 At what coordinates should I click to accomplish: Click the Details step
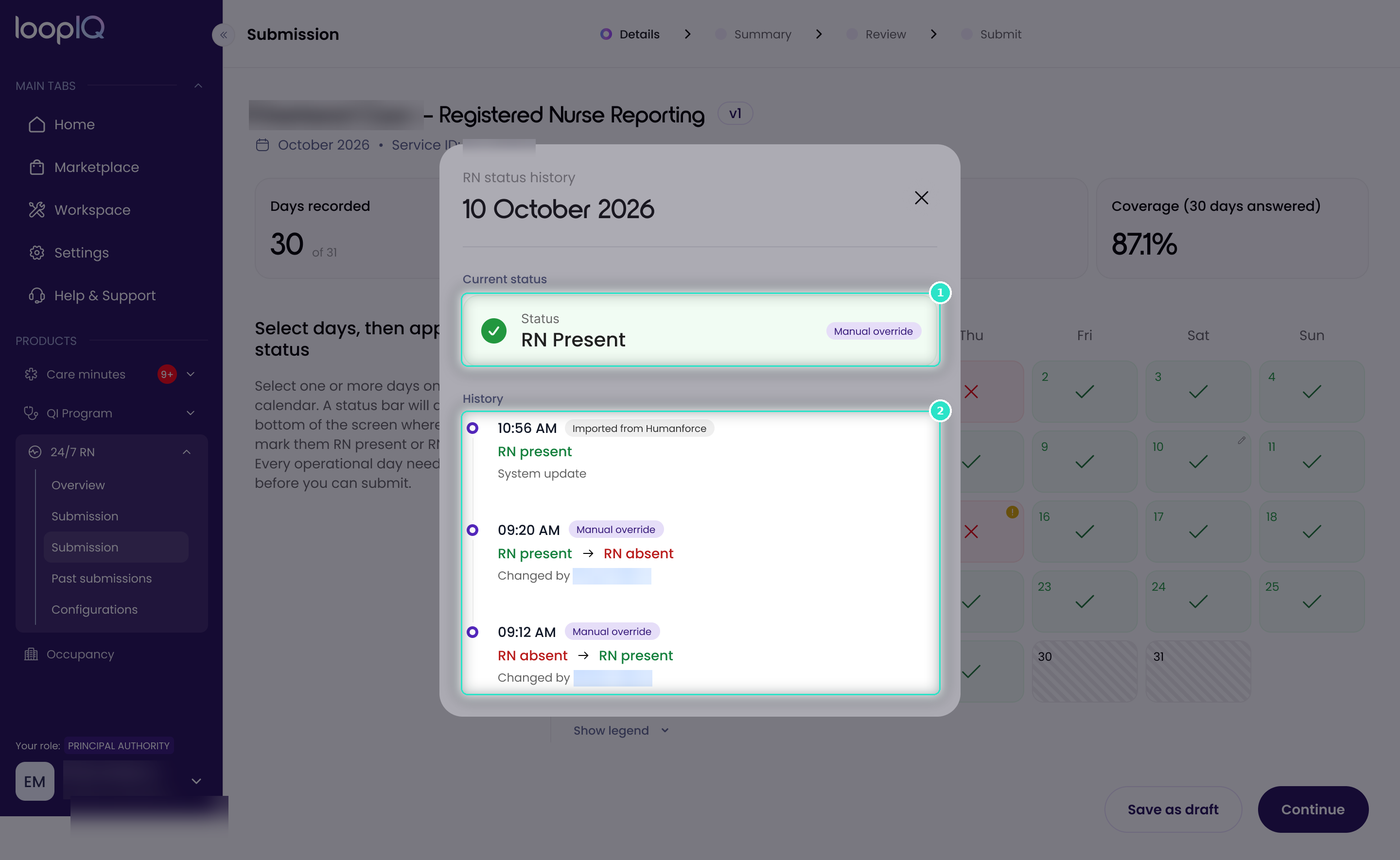click(630, 34)
